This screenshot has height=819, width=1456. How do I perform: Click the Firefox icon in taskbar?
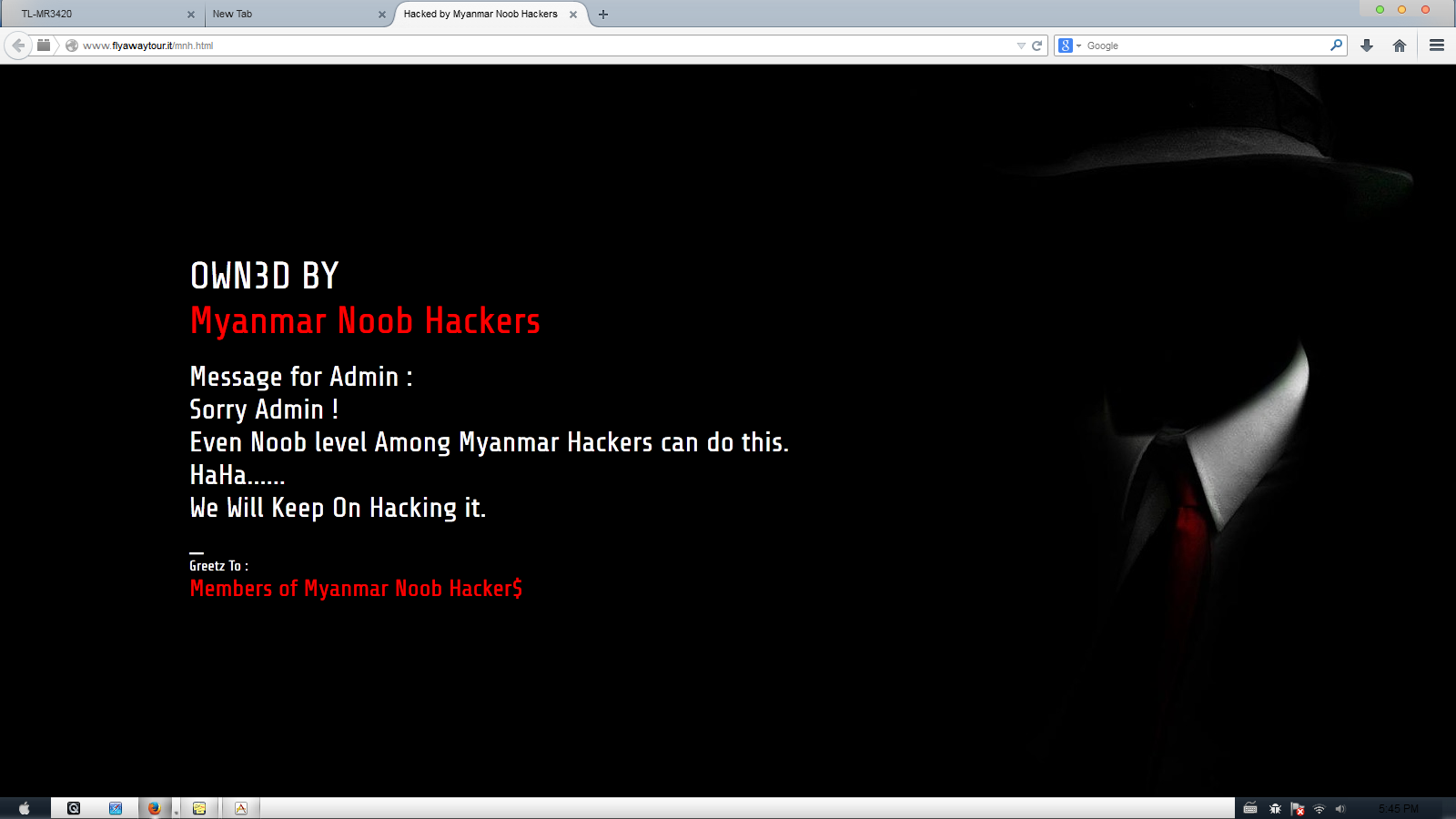point(154,808)
